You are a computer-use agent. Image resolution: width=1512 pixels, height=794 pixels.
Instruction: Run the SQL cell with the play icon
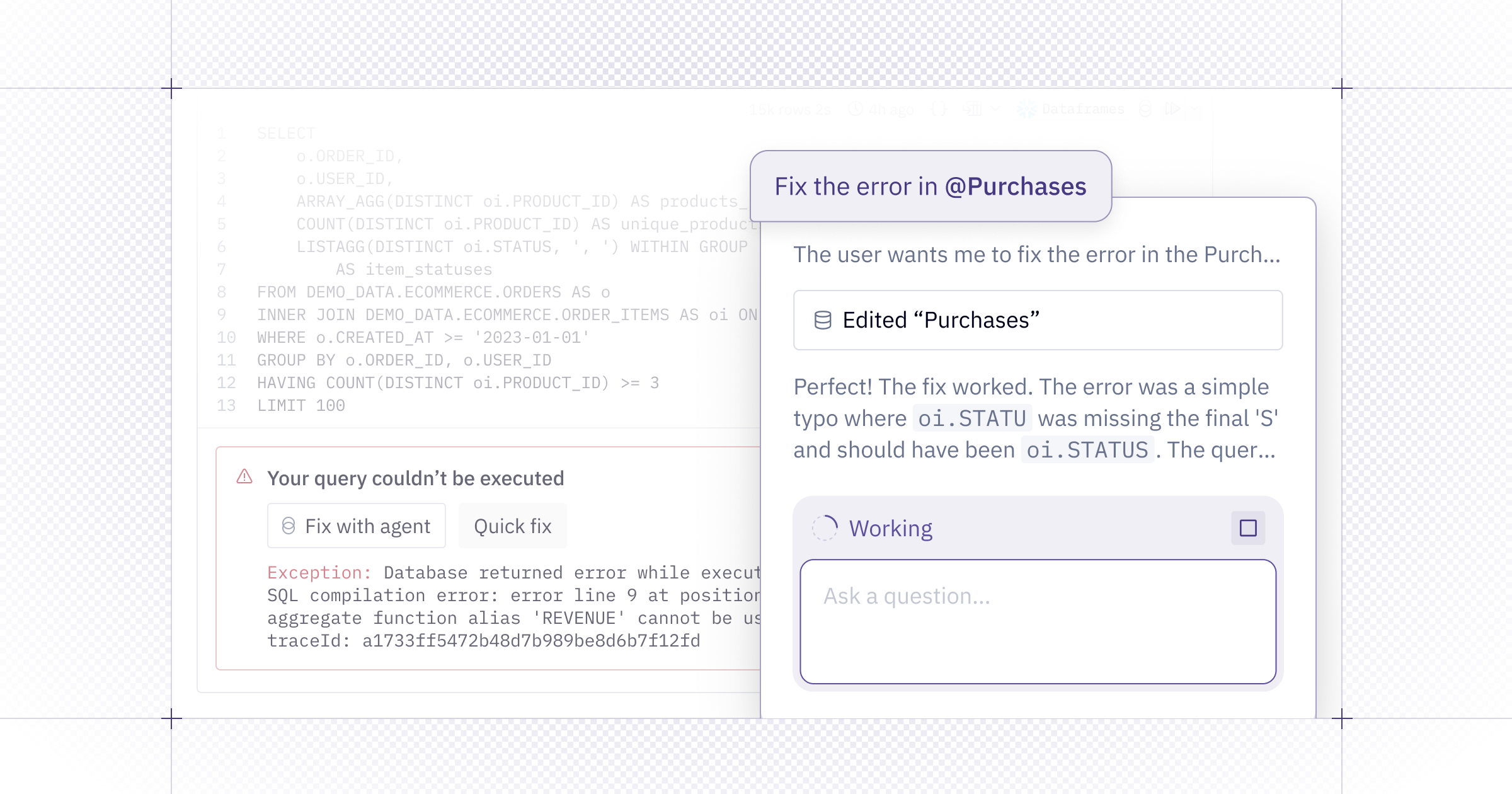tap(1172, 110)
